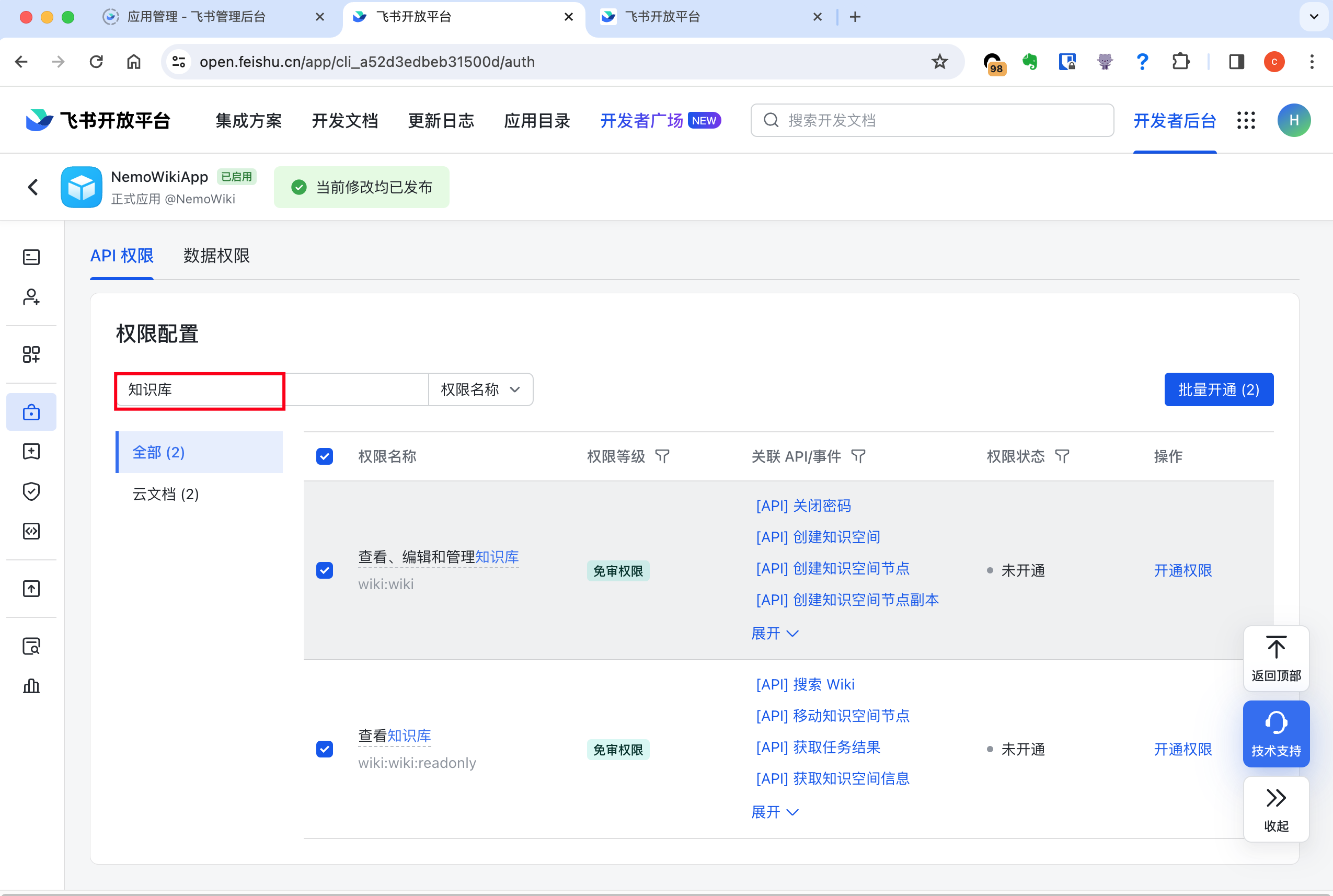Open the log search sidebar icon
The width and height of the screenshot is (1333, 896).
31,646
